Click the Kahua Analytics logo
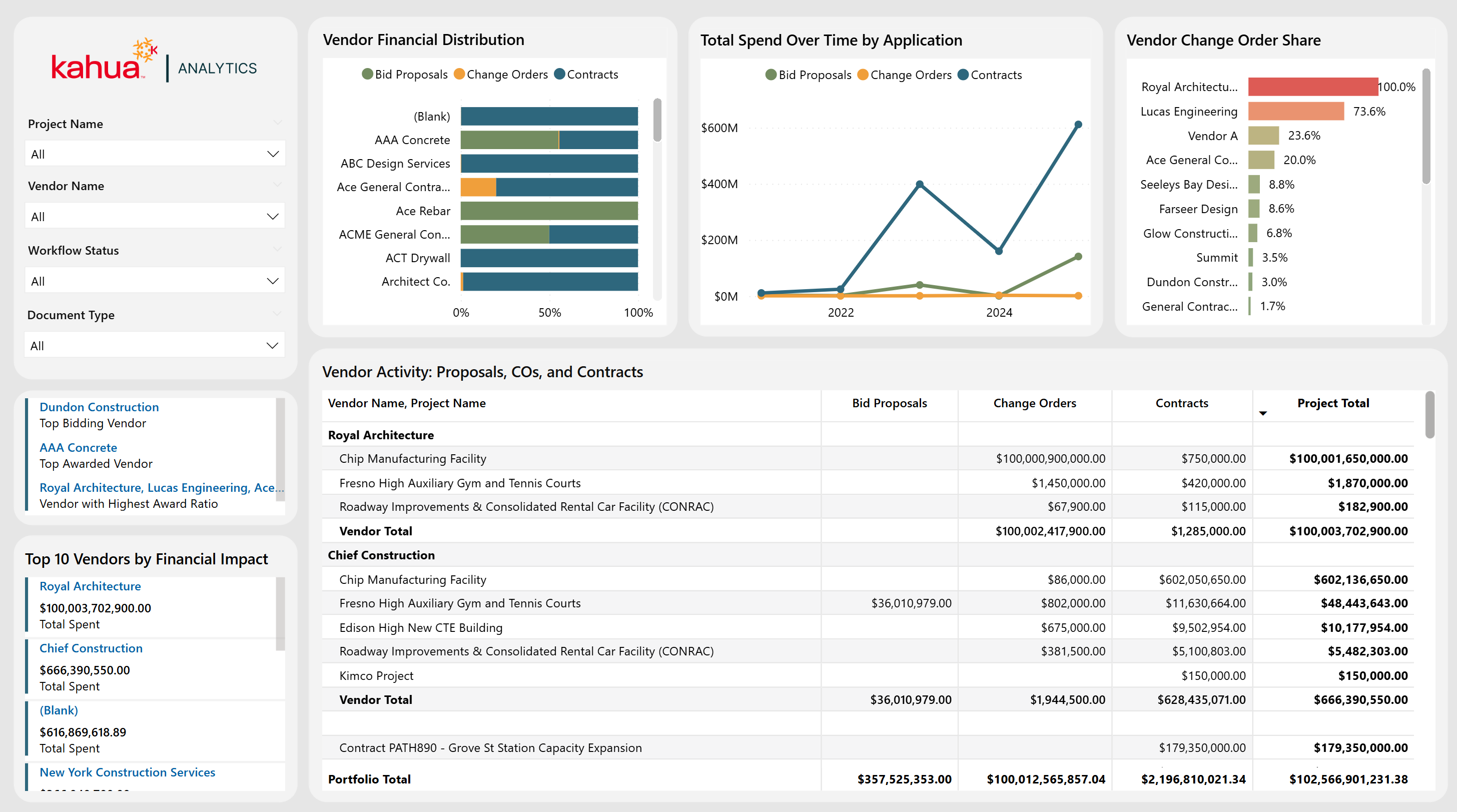Image resolution: width=1457 pixels, height=812 pixels. click(x=154, y=61)
